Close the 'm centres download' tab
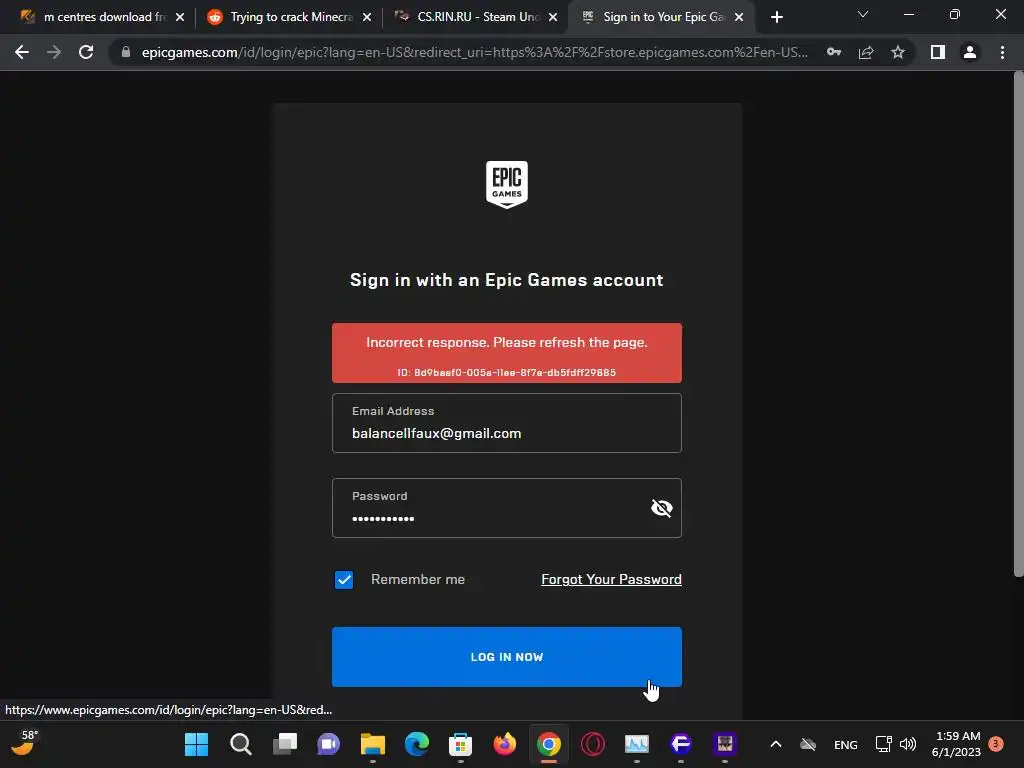The image size is (1024, 768). (180, 18)
